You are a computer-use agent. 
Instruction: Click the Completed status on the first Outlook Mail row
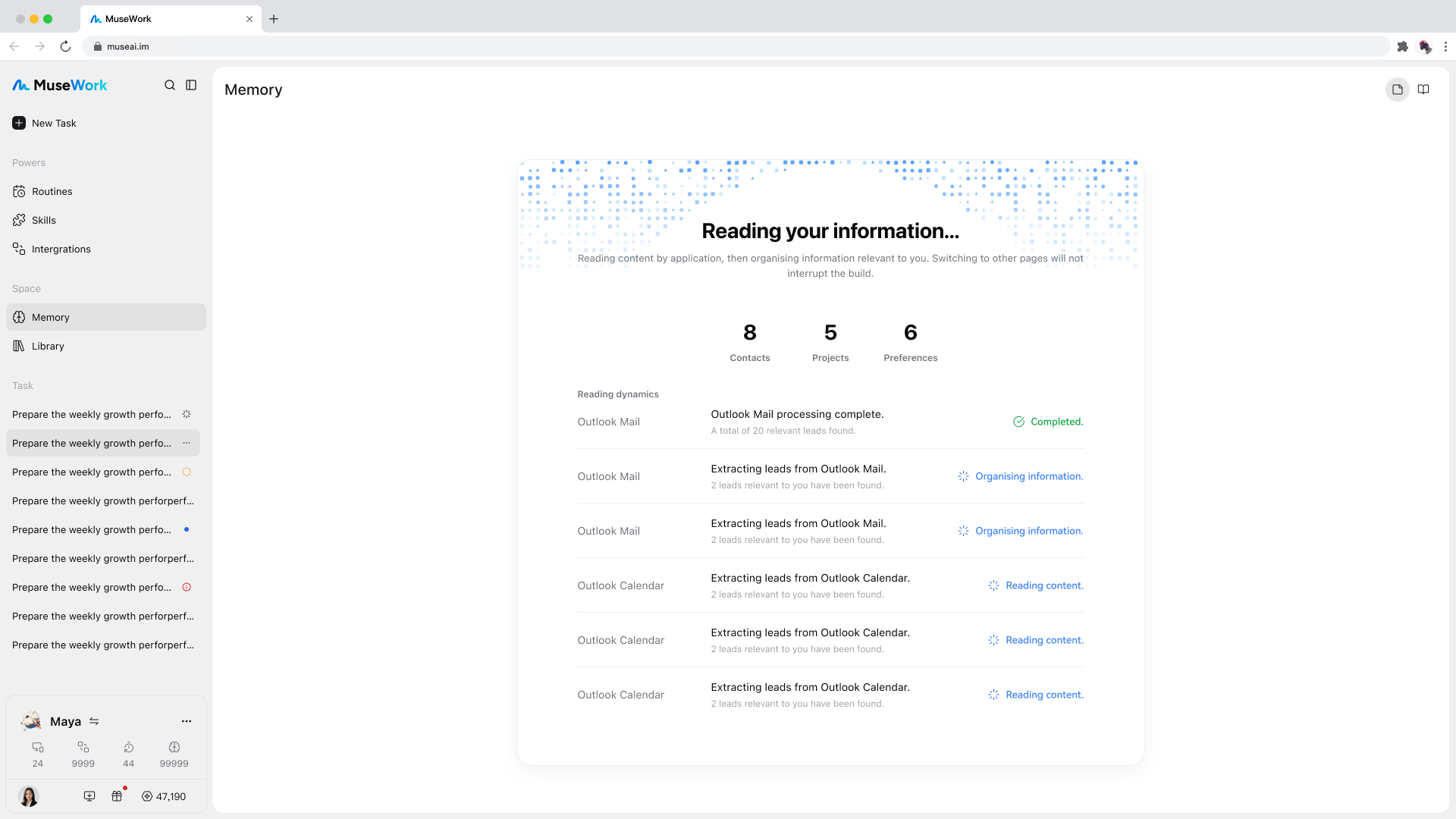pos(1048,422)
